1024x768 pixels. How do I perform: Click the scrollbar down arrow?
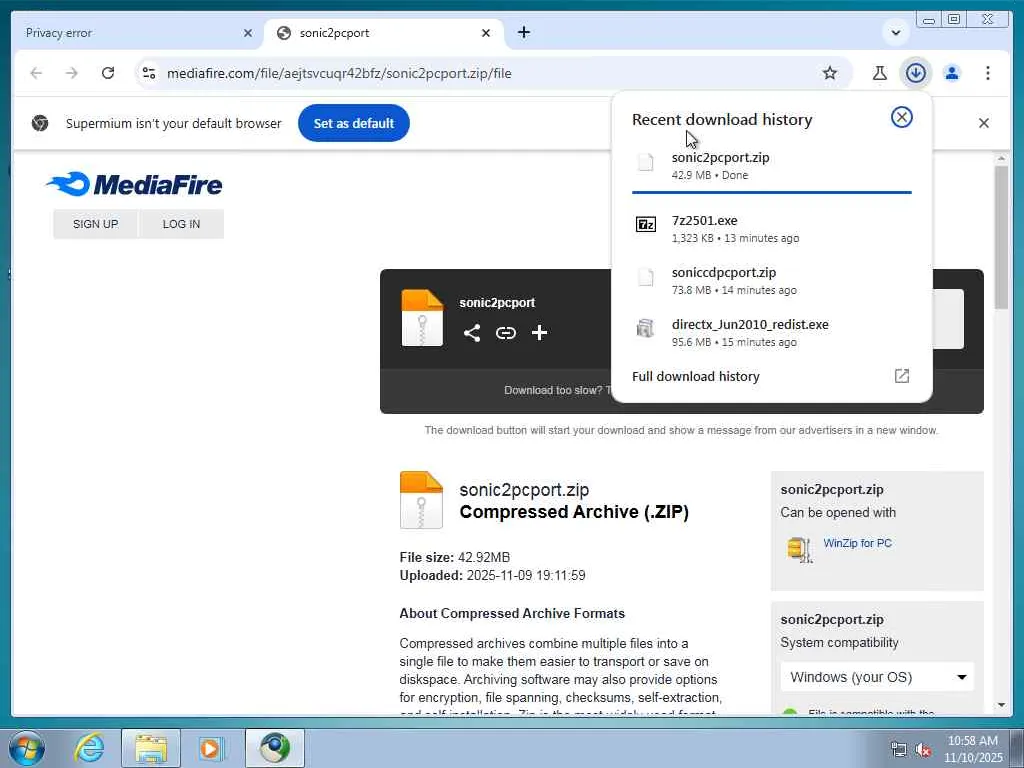pyautogui.click(x=1002, y=705)
